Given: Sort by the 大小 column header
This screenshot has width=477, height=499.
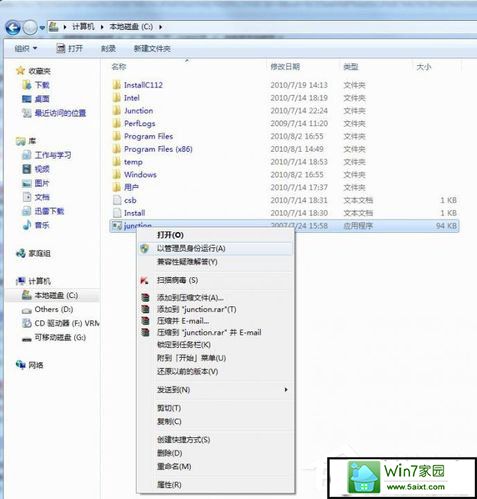Looking at the screenshot, I should (424, 67).
